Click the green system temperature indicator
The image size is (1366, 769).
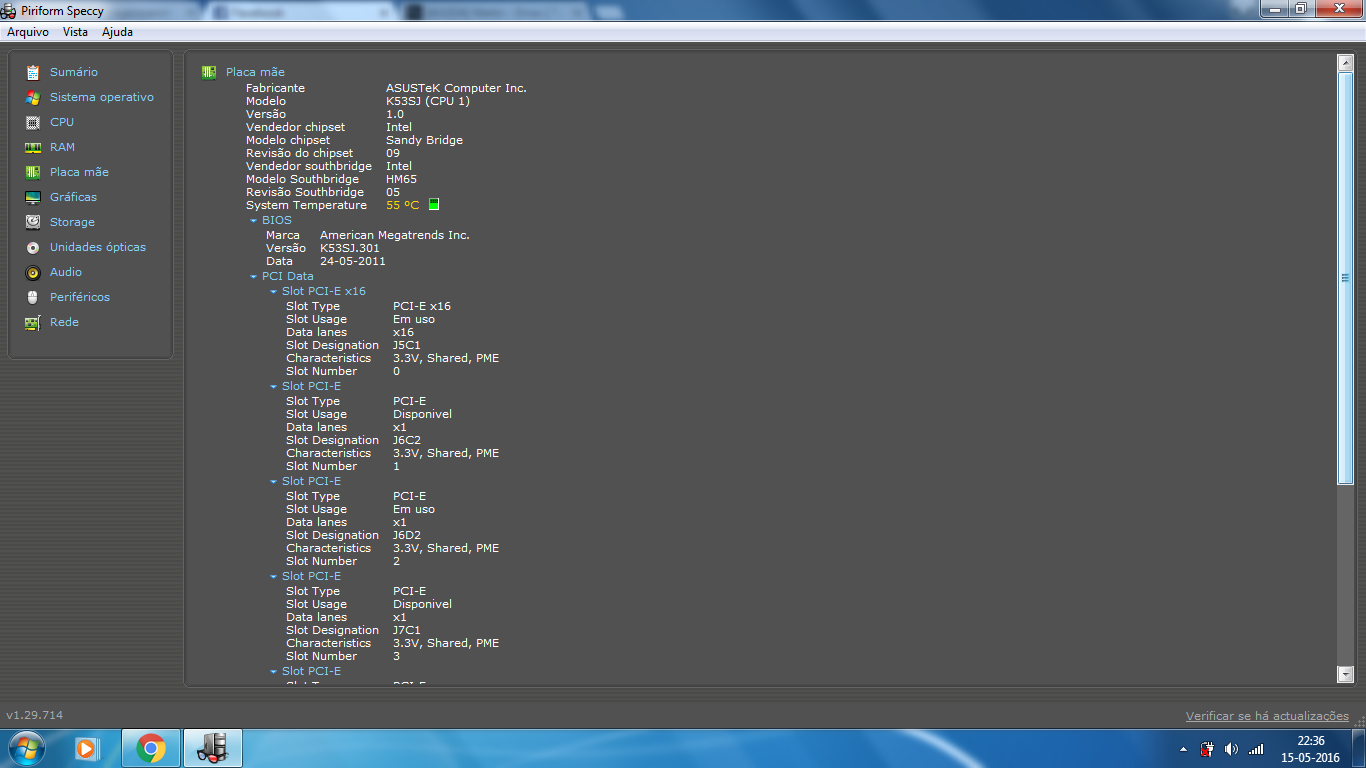[x=434, y=205]
